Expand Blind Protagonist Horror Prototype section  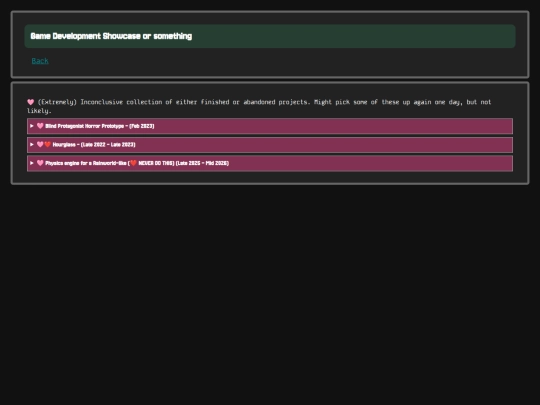pos(270,126)
